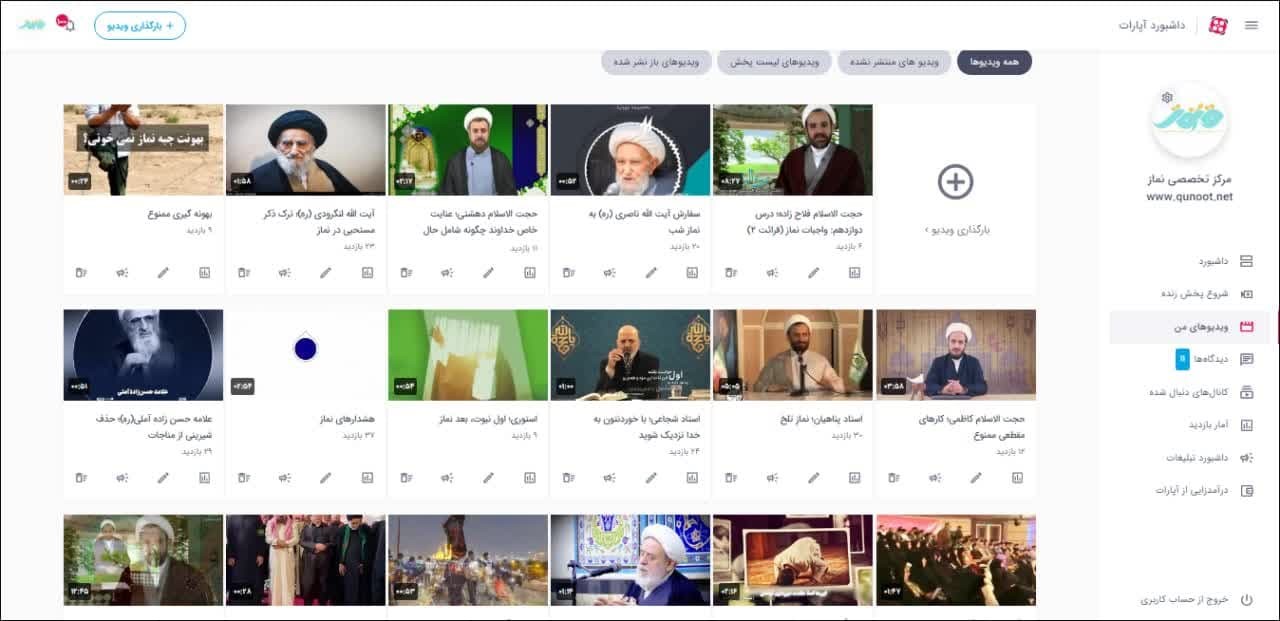This screenshot has width=1280, height=621.
Task: Click the live search icon at top left
Action: (x=64, y=23)
